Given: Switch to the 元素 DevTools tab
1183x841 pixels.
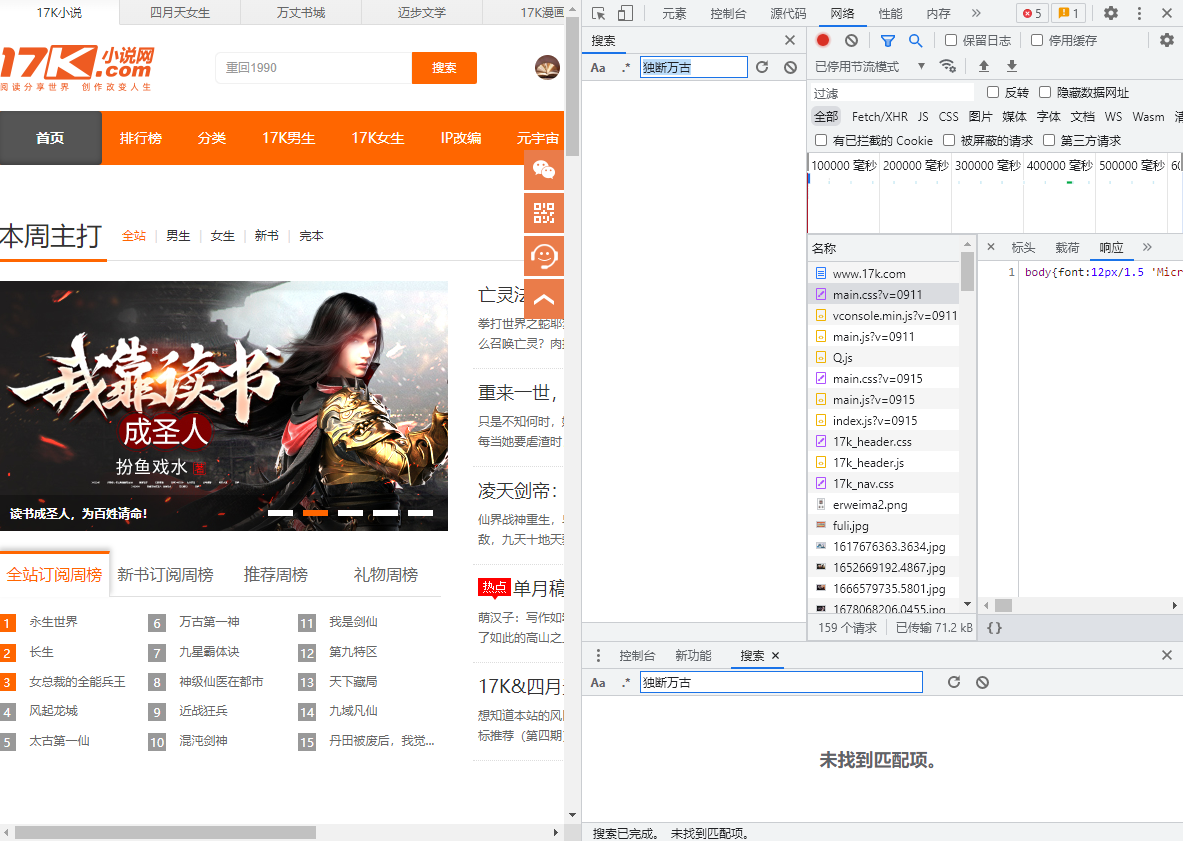Looking at the screenshot, I should point(674,14).
